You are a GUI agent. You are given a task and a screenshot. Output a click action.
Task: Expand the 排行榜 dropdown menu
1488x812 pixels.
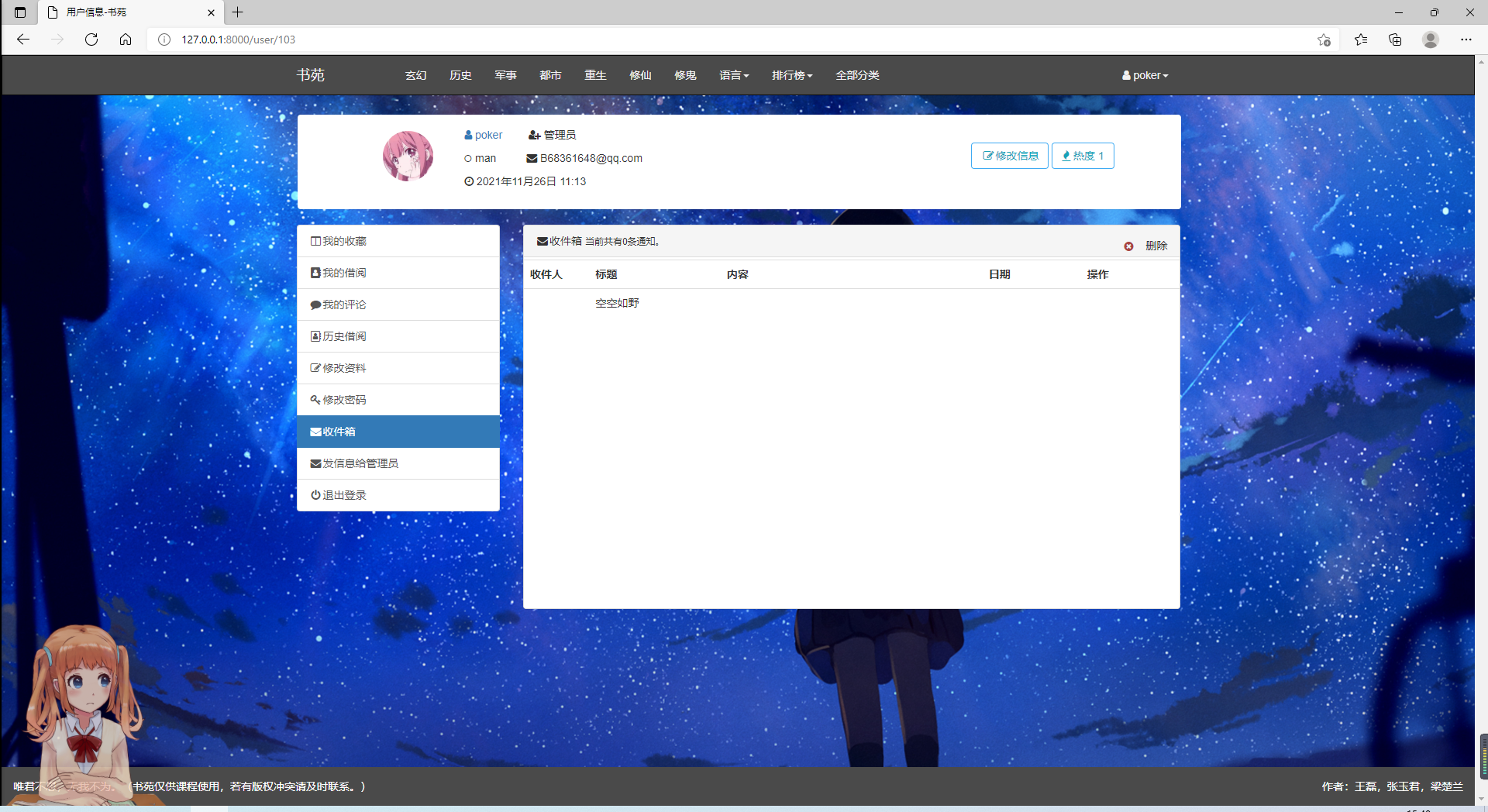point(792,75)
